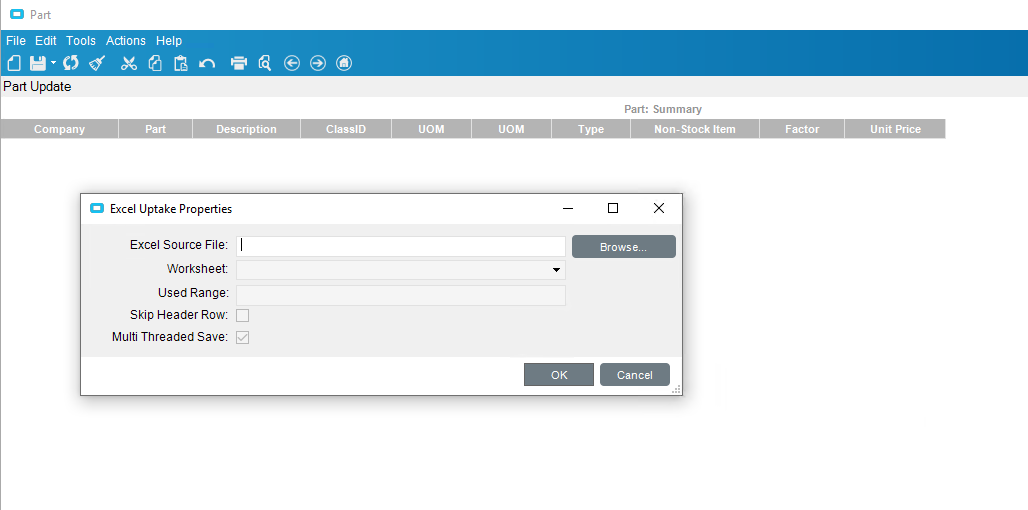Confirm dialog with OK button
This screenshot has width=1028, height=510.
[559, 375]
